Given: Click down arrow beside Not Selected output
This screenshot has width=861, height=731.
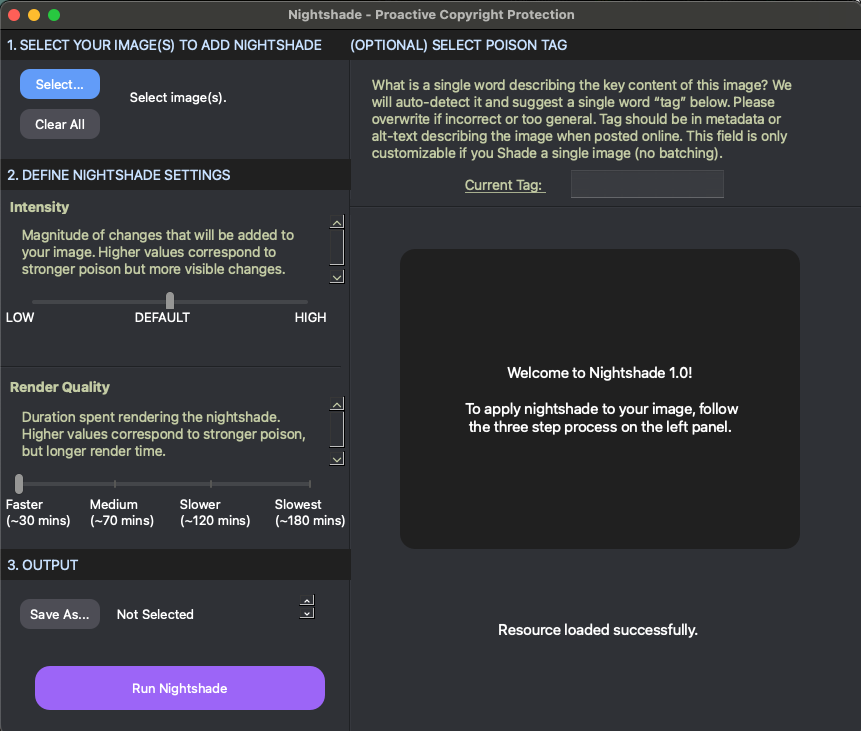Looking at the screenshot, I should pos(308,613).
